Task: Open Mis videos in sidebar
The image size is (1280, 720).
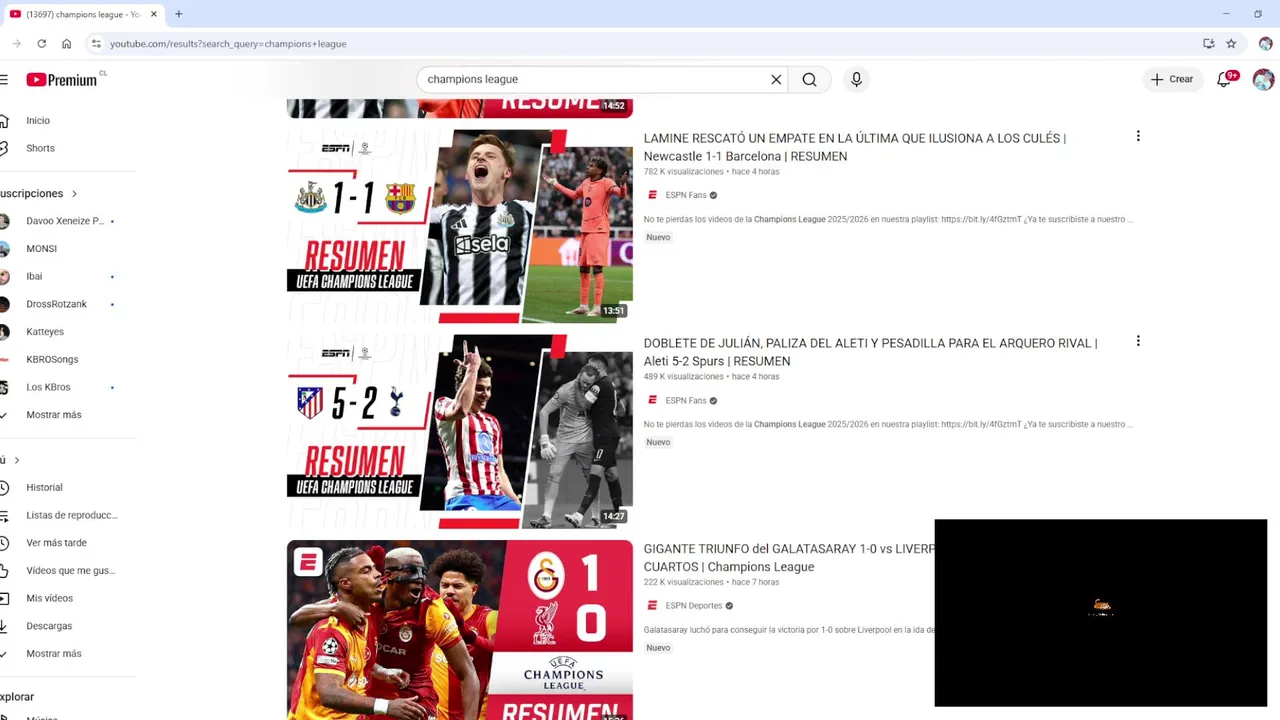Action: point(50,598)
